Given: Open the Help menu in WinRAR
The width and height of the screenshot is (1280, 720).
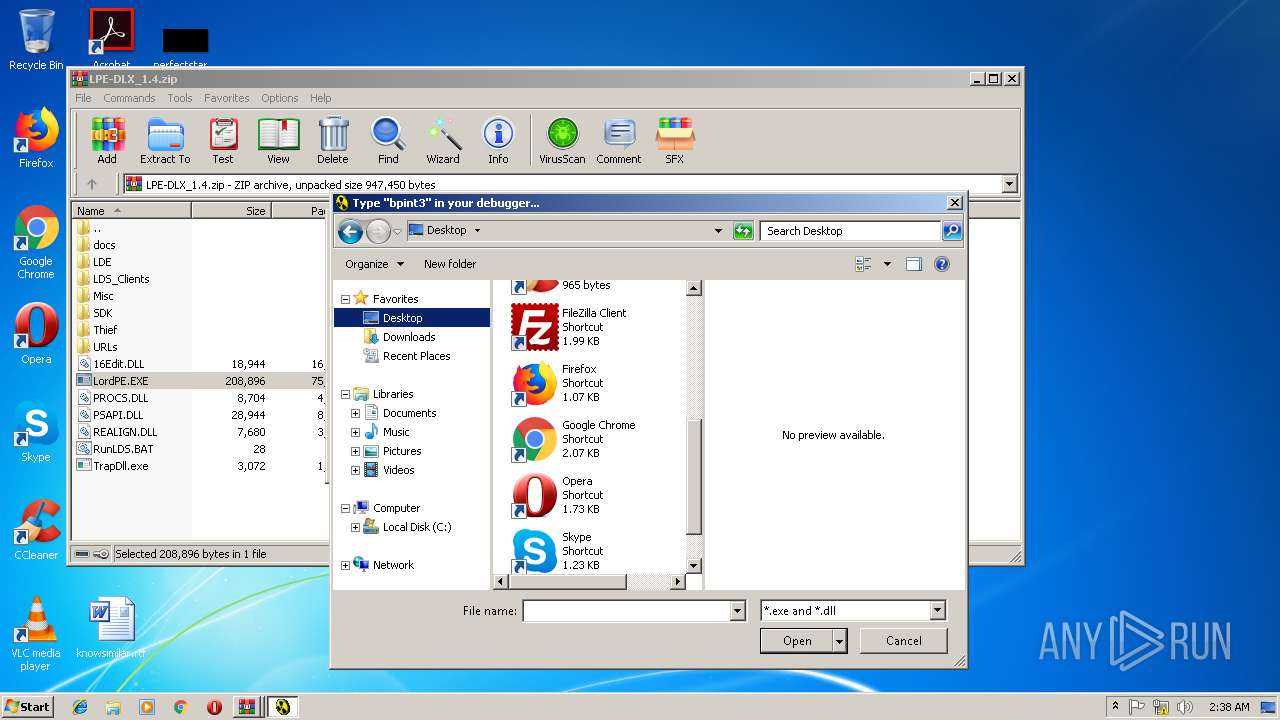Looking at the screenshot, I should coord(320,98).
